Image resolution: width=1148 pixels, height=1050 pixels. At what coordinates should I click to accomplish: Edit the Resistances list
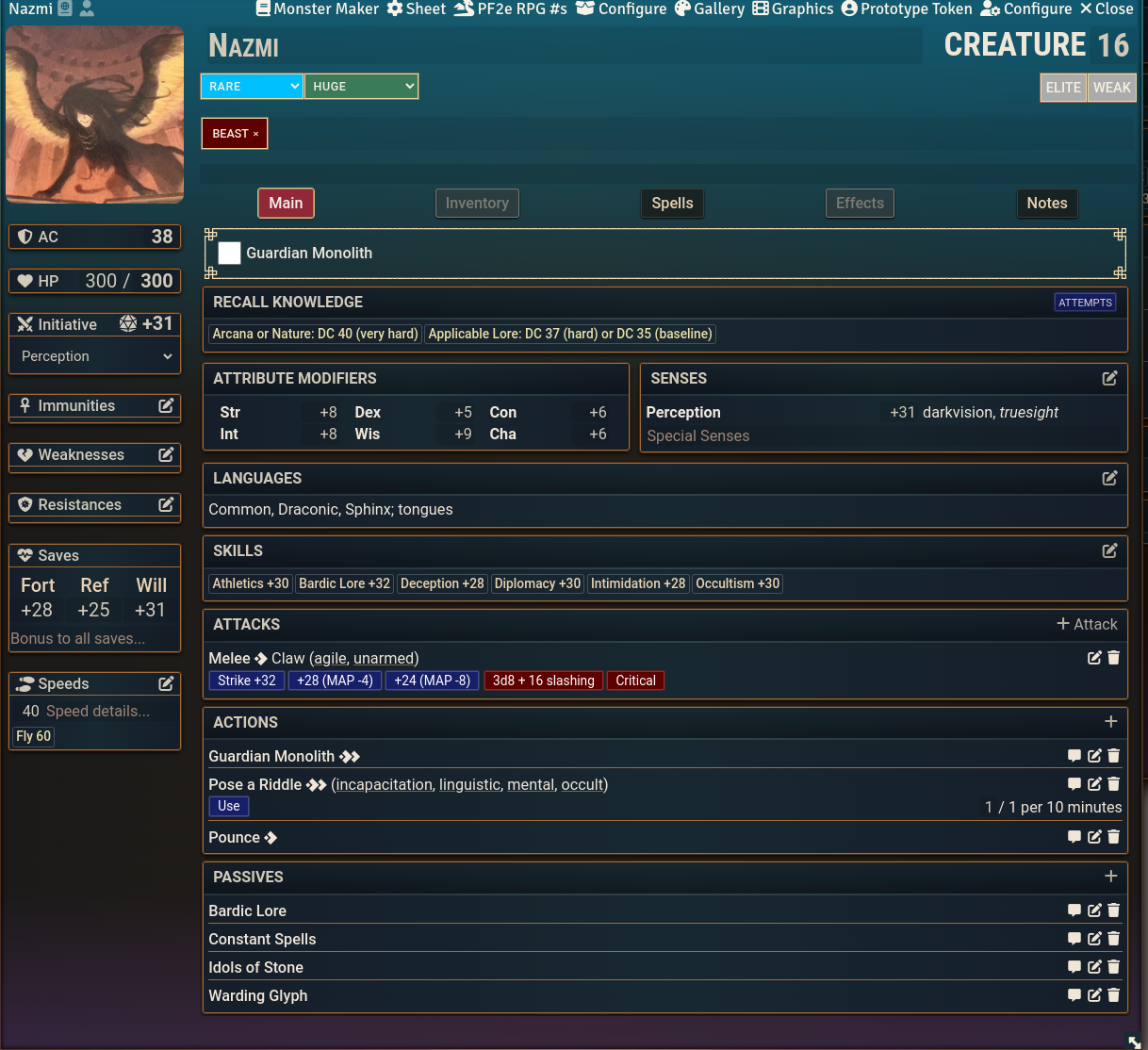pos(166,504)
